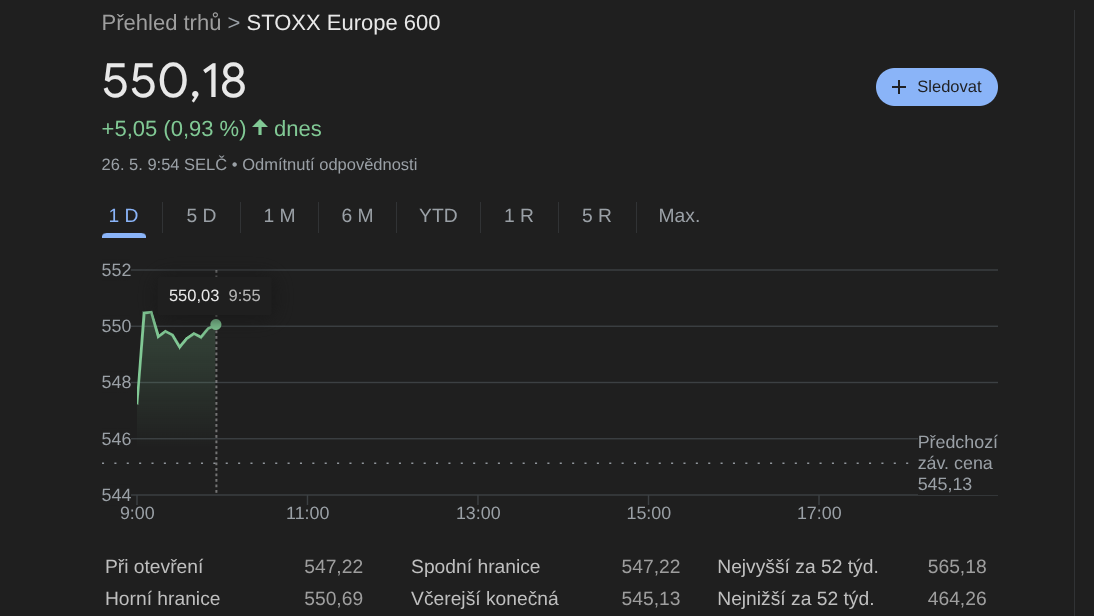Click the 13:00 time axis label
This screenshot has width=1094, height=616.
(478, 513)
